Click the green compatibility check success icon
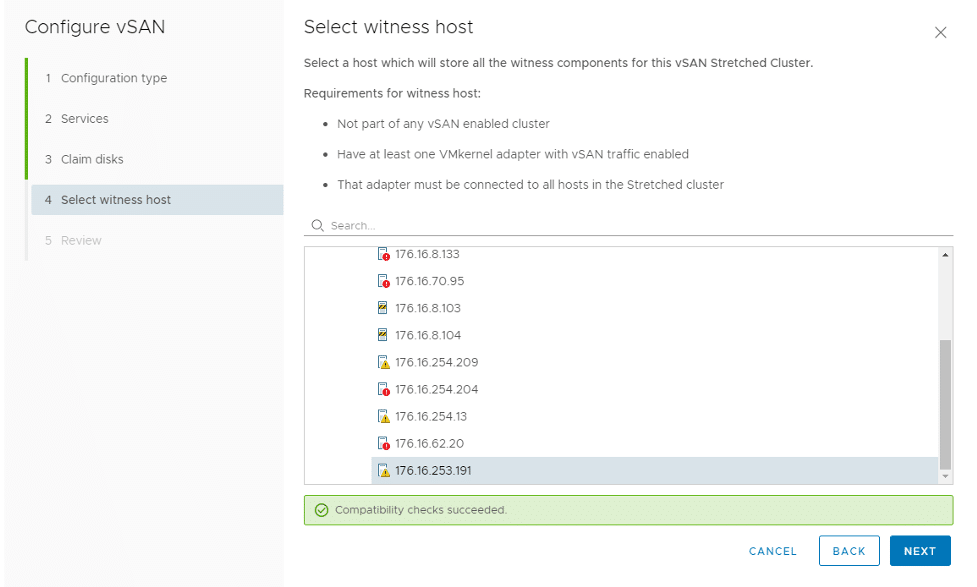977x587 pixels. point(322,510)
